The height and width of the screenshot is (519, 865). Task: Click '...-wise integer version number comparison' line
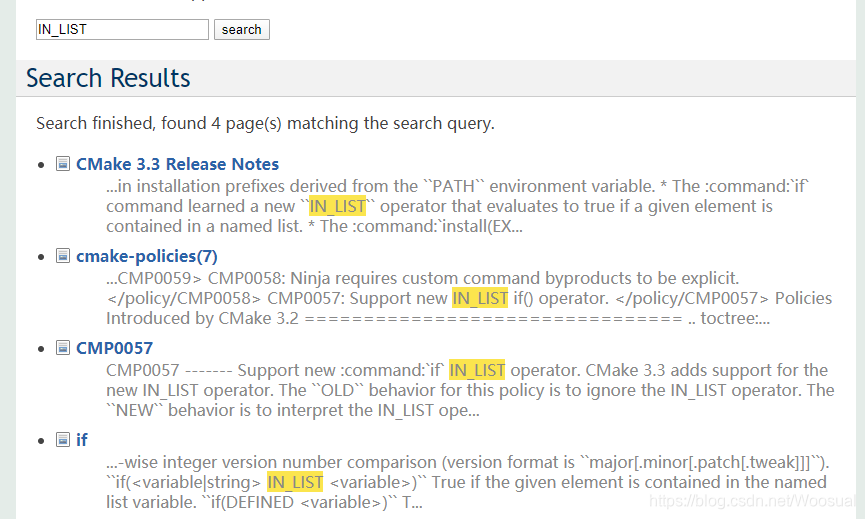pos(468,462)
